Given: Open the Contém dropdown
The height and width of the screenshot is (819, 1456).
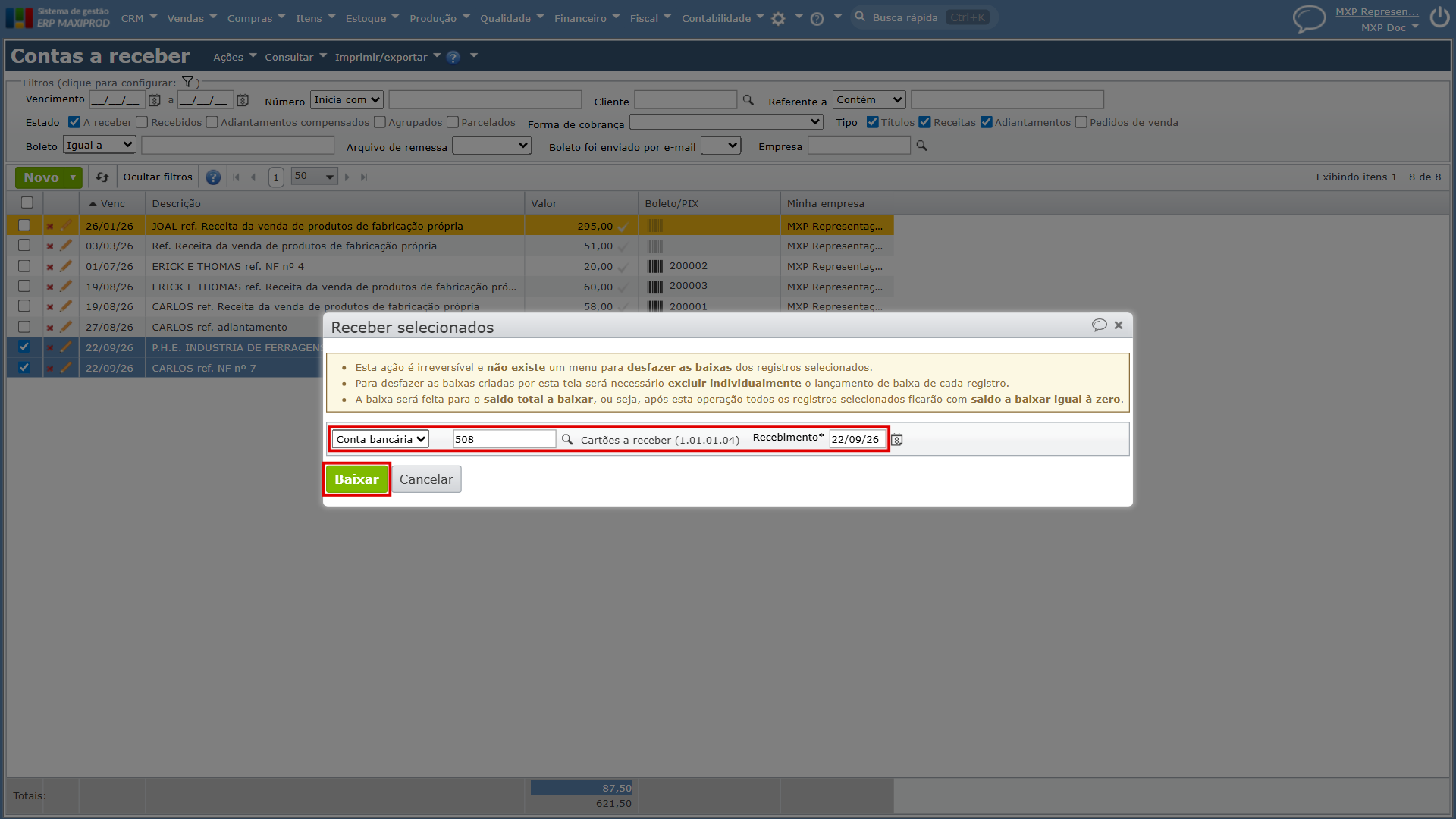Looking at the screenshot, I should point(869,100).
